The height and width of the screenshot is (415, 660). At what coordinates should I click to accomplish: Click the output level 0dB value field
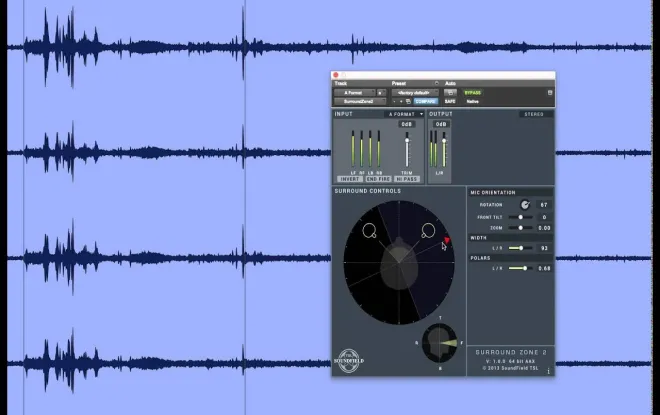coord(441,124)
